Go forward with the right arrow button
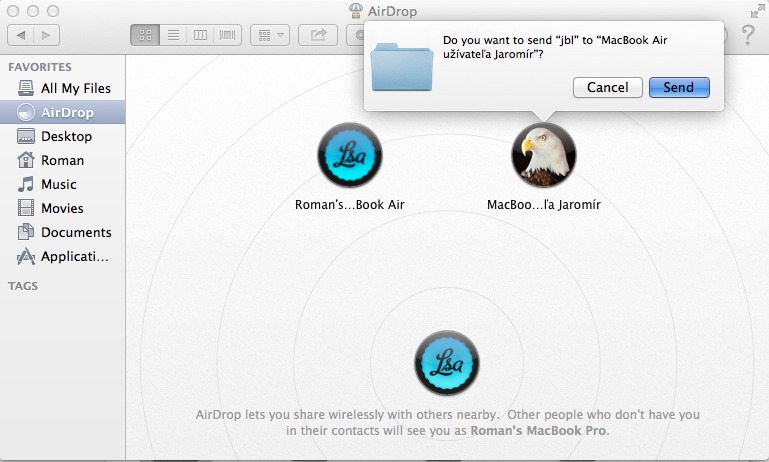Viewport: 769px width, 462px height. tap(47, 35)
